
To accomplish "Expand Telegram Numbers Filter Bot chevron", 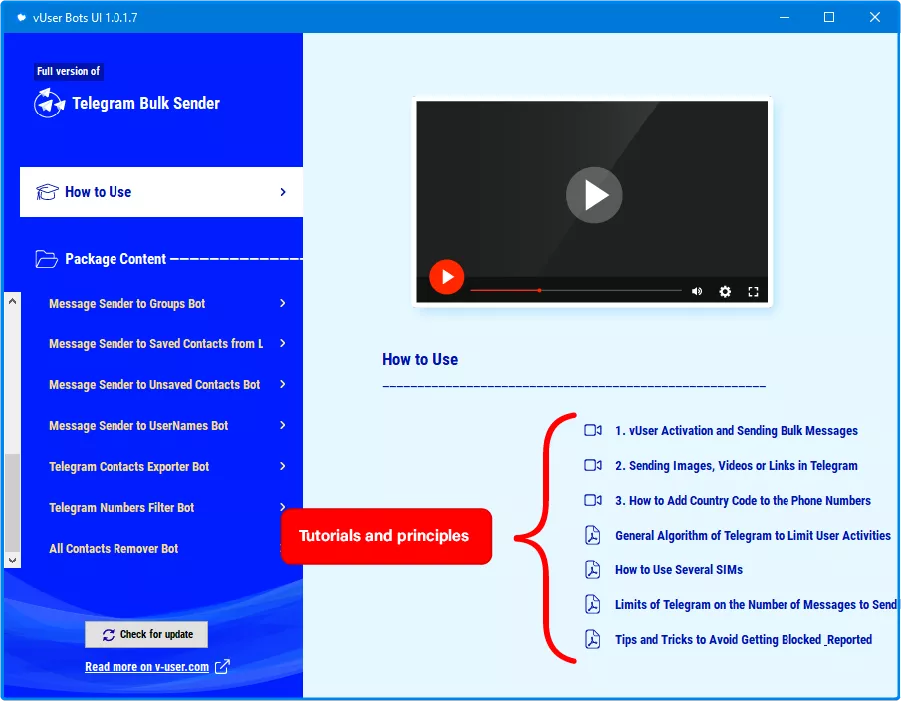I will (x=283, y=507).
